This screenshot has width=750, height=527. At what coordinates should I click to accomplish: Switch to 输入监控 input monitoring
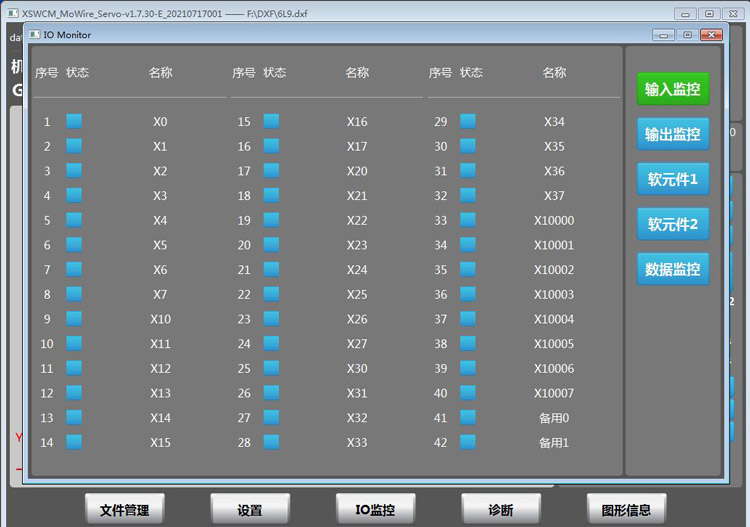pyautogui.click(x=673, y=89)
